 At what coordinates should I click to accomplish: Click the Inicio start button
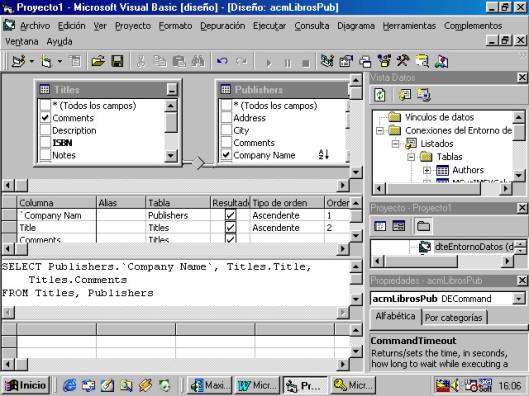tap(26, 385)
